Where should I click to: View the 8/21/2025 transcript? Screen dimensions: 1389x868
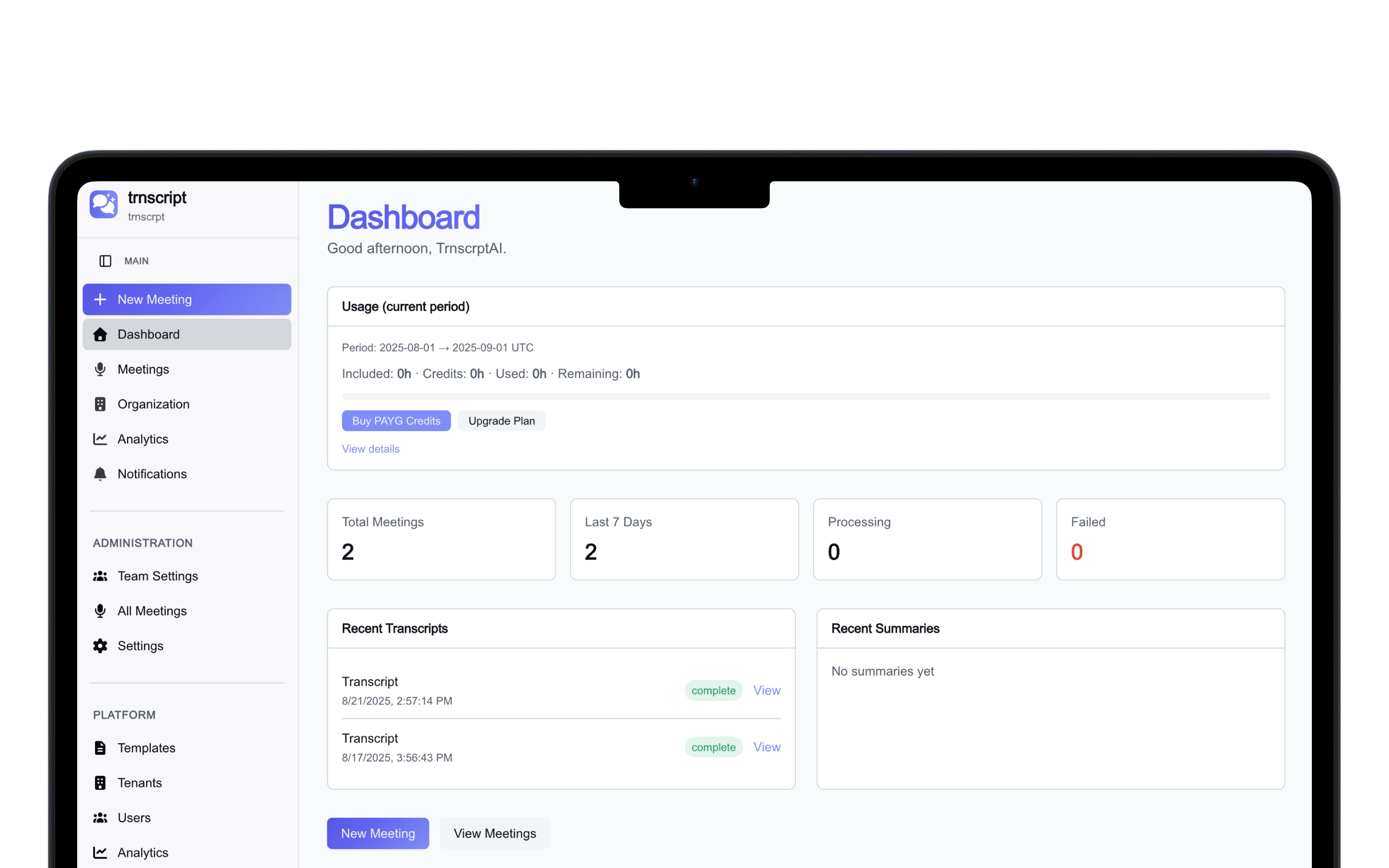[766, 691]
